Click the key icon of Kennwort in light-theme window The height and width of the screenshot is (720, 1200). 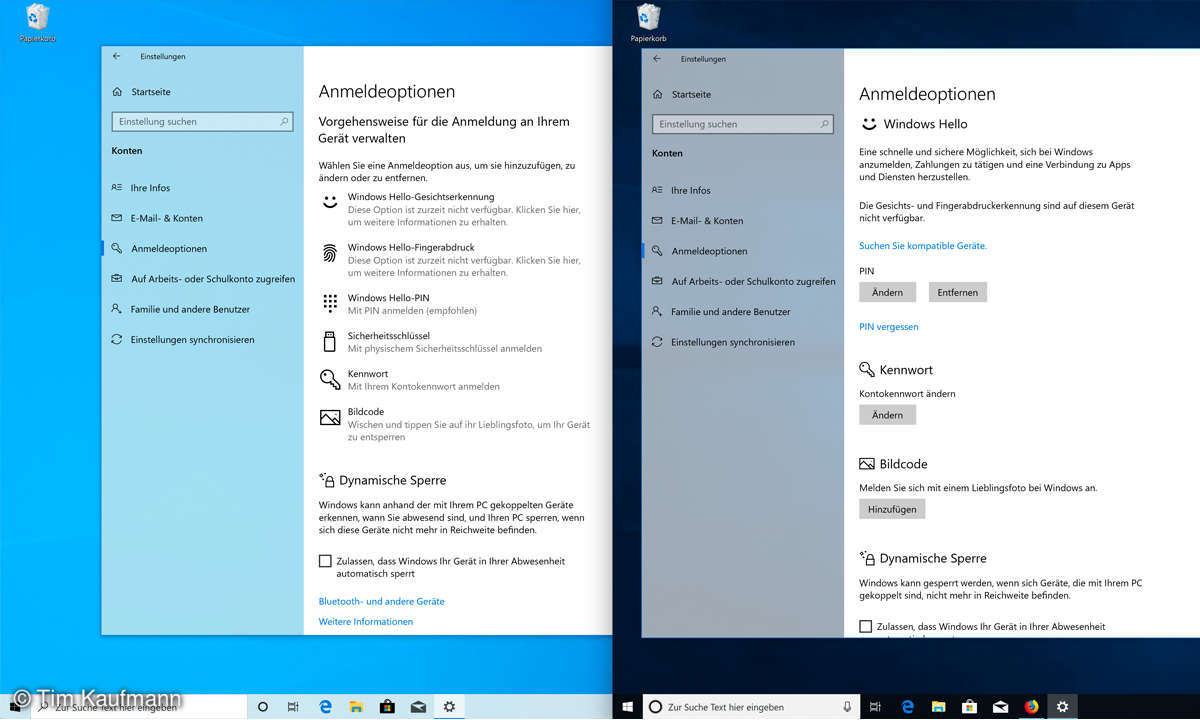(x=330, y=379)
